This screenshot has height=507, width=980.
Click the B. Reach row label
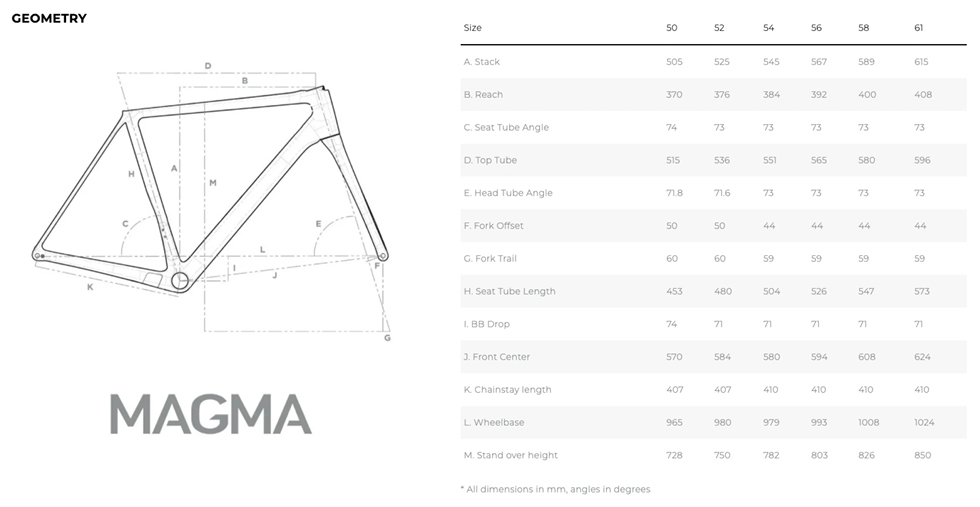483,94
